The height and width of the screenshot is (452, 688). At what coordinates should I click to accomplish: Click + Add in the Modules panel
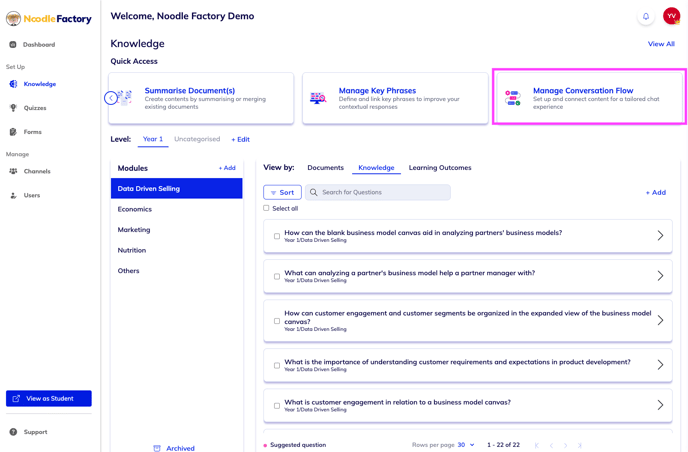point(227,168)
